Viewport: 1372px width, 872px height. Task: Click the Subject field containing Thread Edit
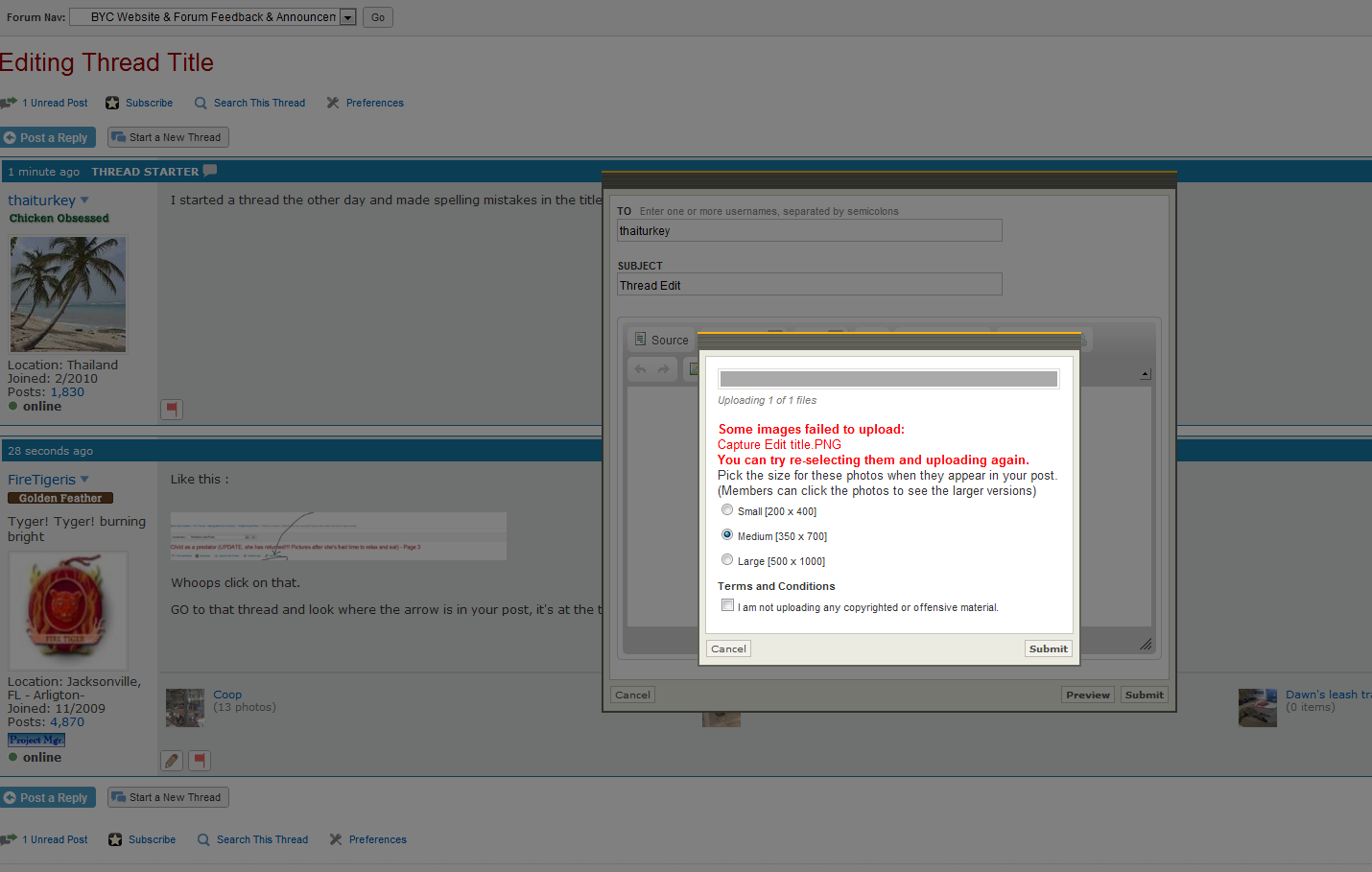[x=809, y=285]
